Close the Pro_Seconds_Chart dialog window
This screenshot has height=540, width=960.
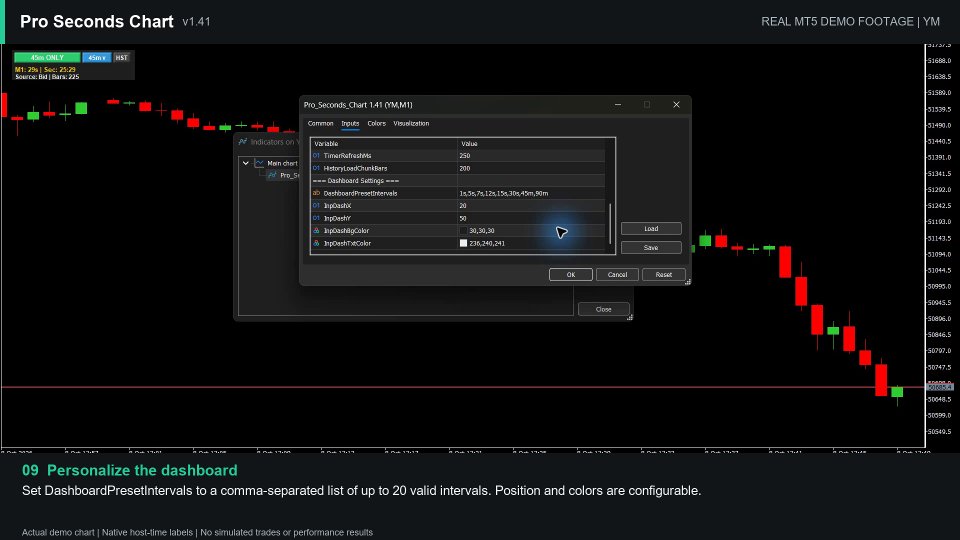676,105
